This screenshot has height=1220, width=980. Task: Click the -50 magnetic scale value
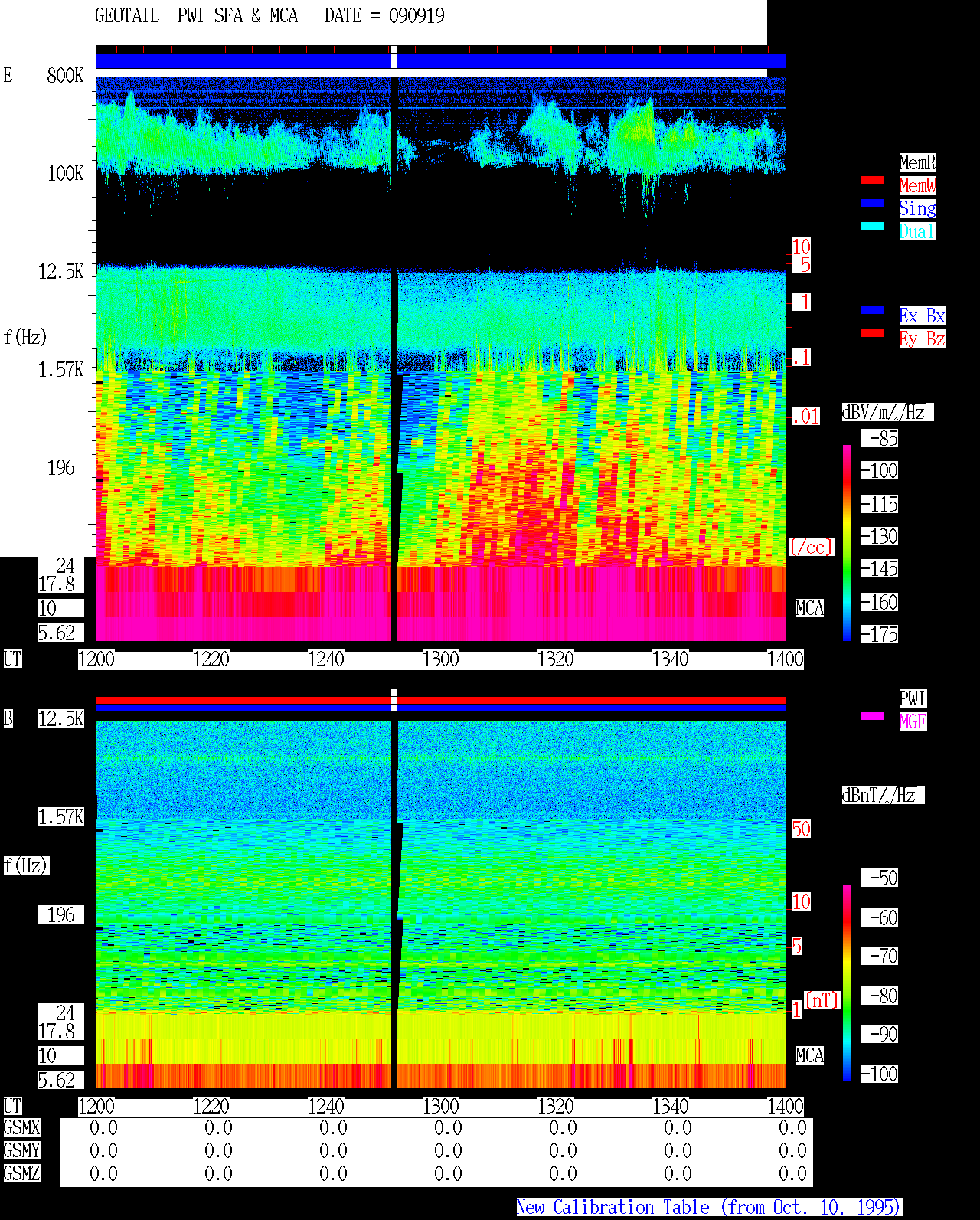[x=880, y=878]
